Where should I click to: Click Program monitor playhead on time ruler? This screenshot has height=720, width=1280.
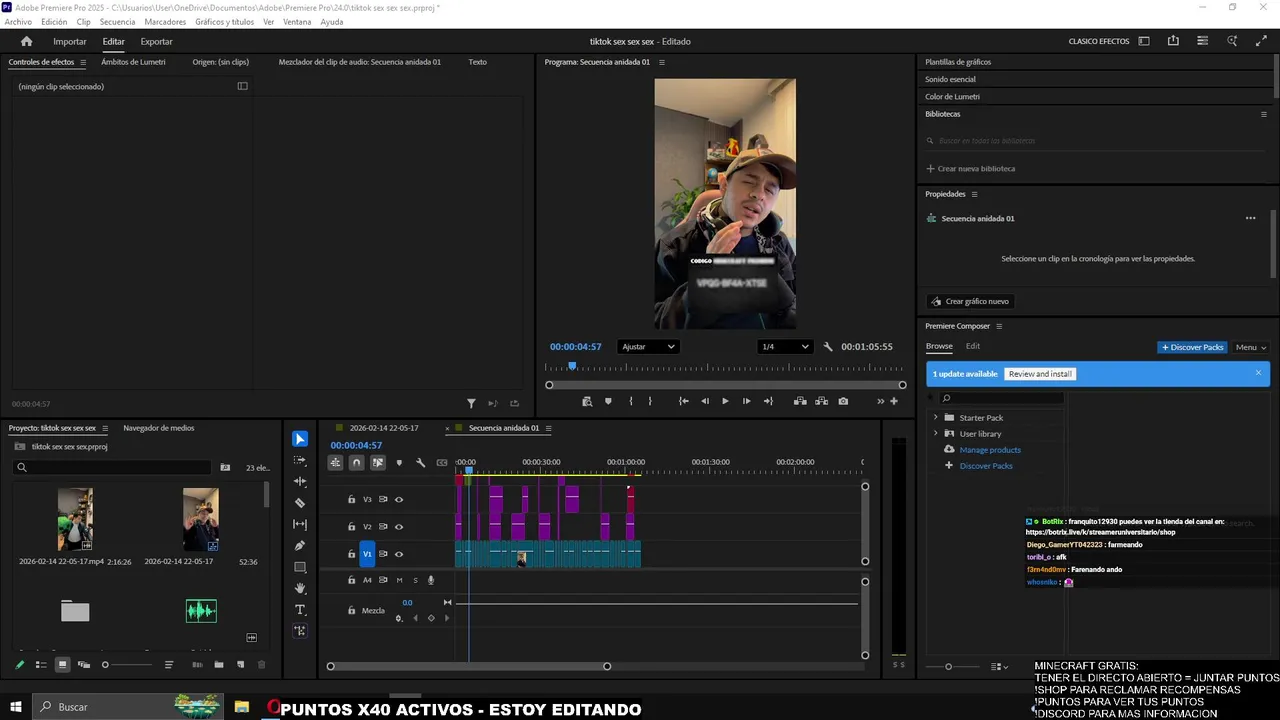coord(572,367)
